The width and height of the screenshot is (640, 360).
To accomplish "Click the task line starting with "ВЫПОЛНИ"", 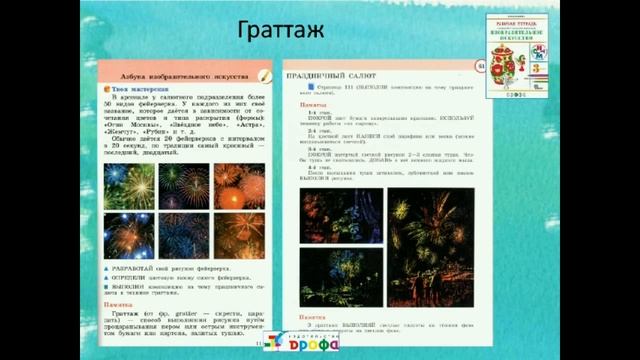I will click(x=184, y=289).
